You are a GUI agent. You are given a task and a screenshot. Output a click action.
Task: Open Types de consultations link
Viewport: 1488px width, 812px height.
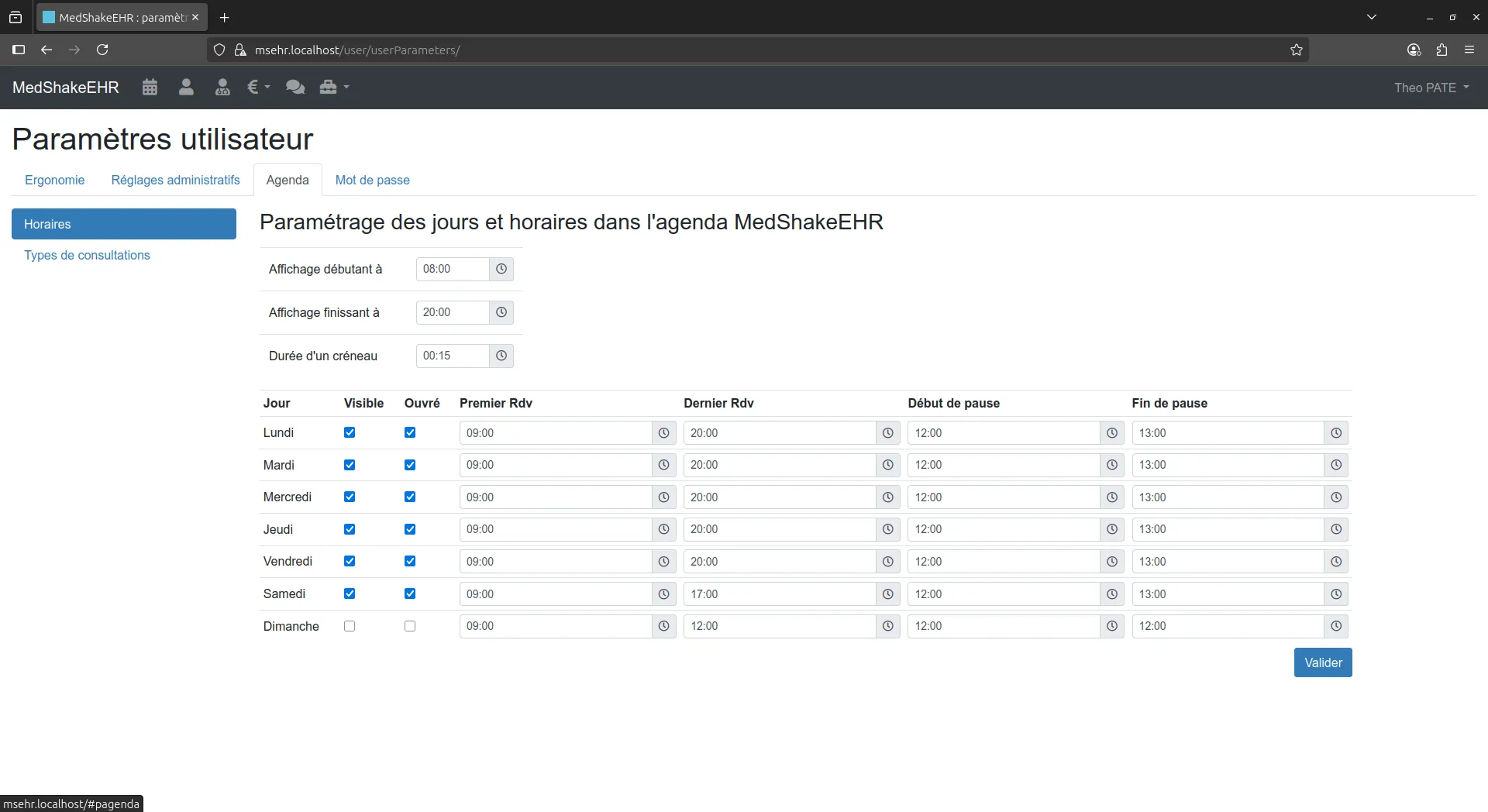point(87,255)
